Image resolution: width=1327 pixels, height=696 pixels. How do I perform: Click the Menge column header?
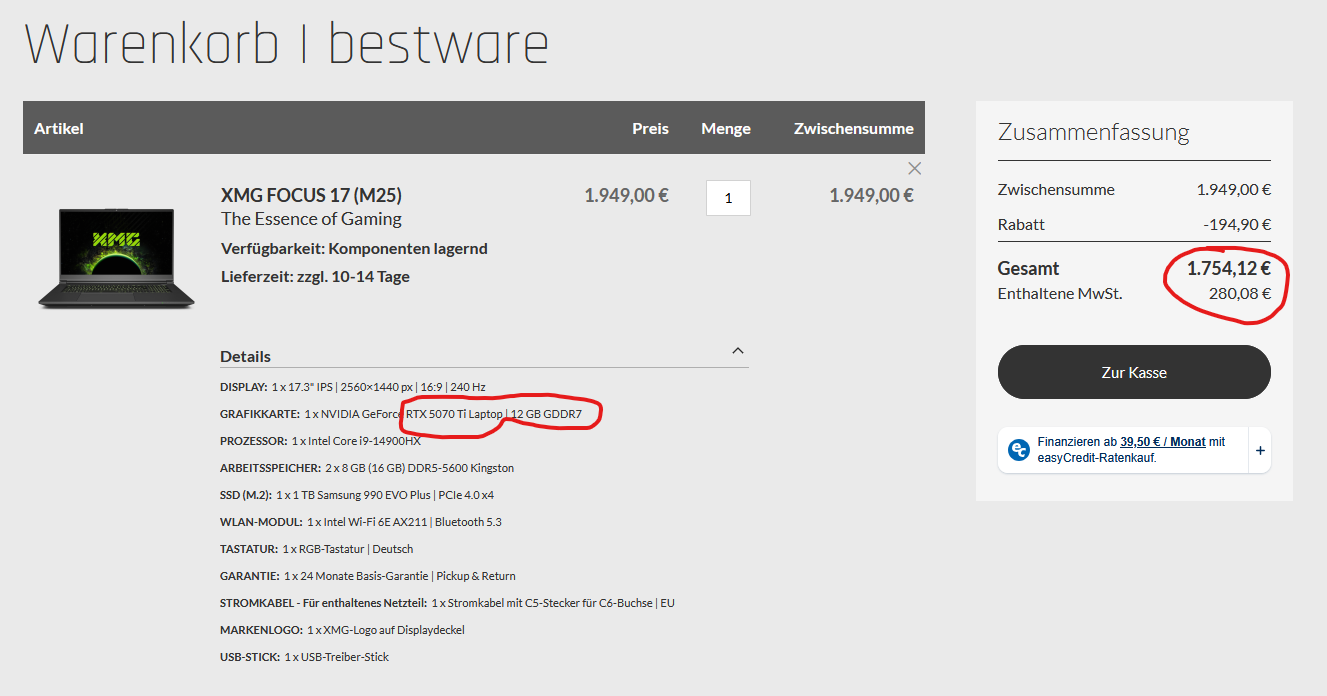tap(726, 128)
